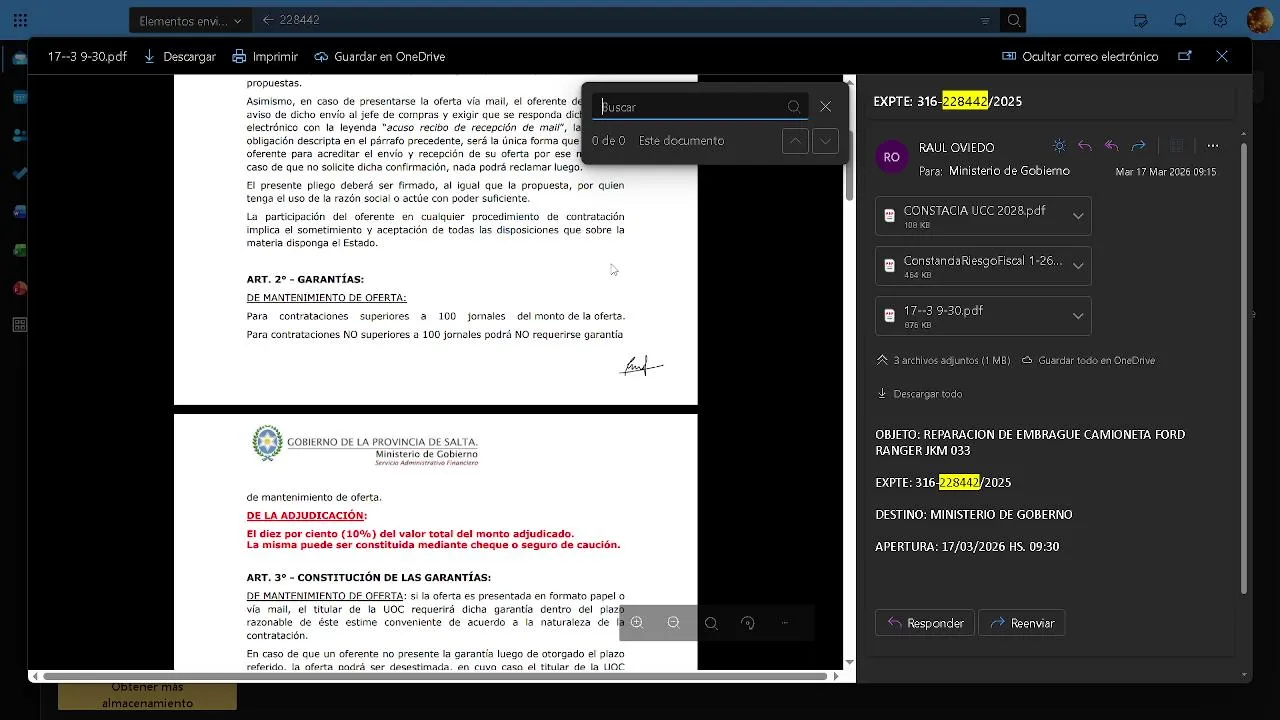
Task: Click reply all double-arrow icon
Action: (x=1111, y=146)
